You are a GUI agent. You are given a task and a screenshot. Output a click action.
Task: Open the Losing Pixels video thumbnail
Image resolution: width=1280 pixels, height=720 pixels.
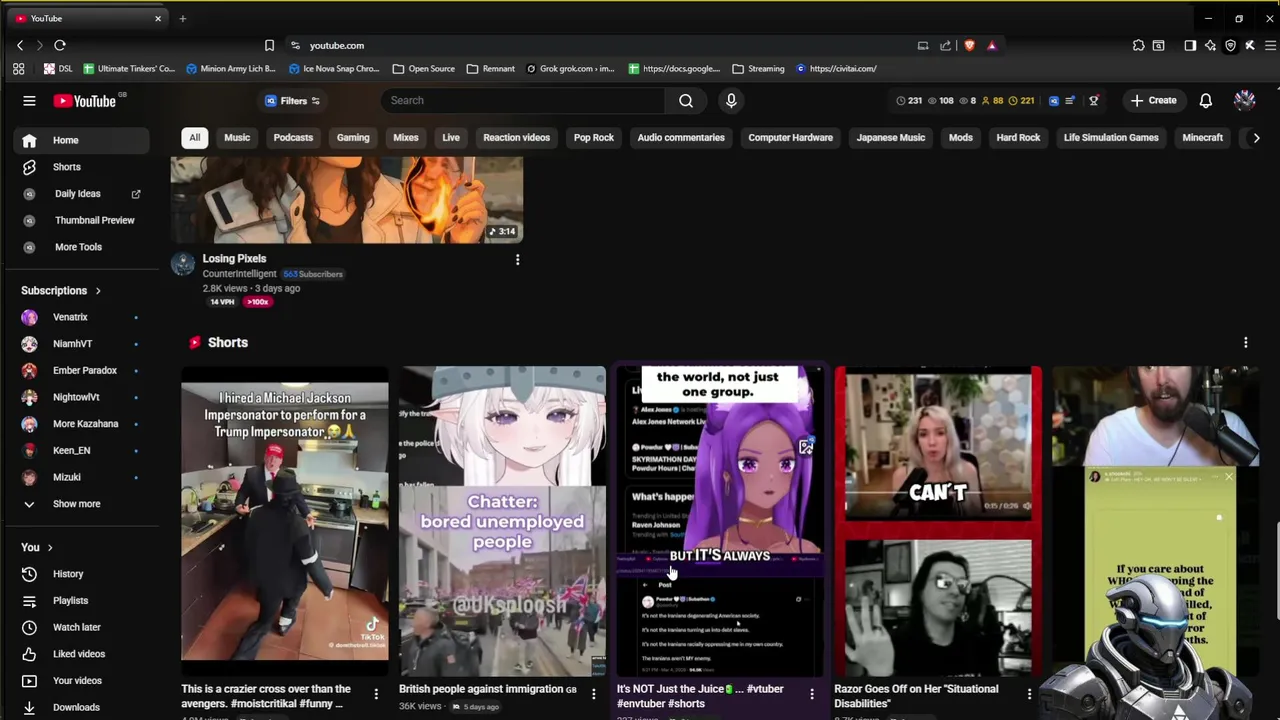tap(346, 200)
